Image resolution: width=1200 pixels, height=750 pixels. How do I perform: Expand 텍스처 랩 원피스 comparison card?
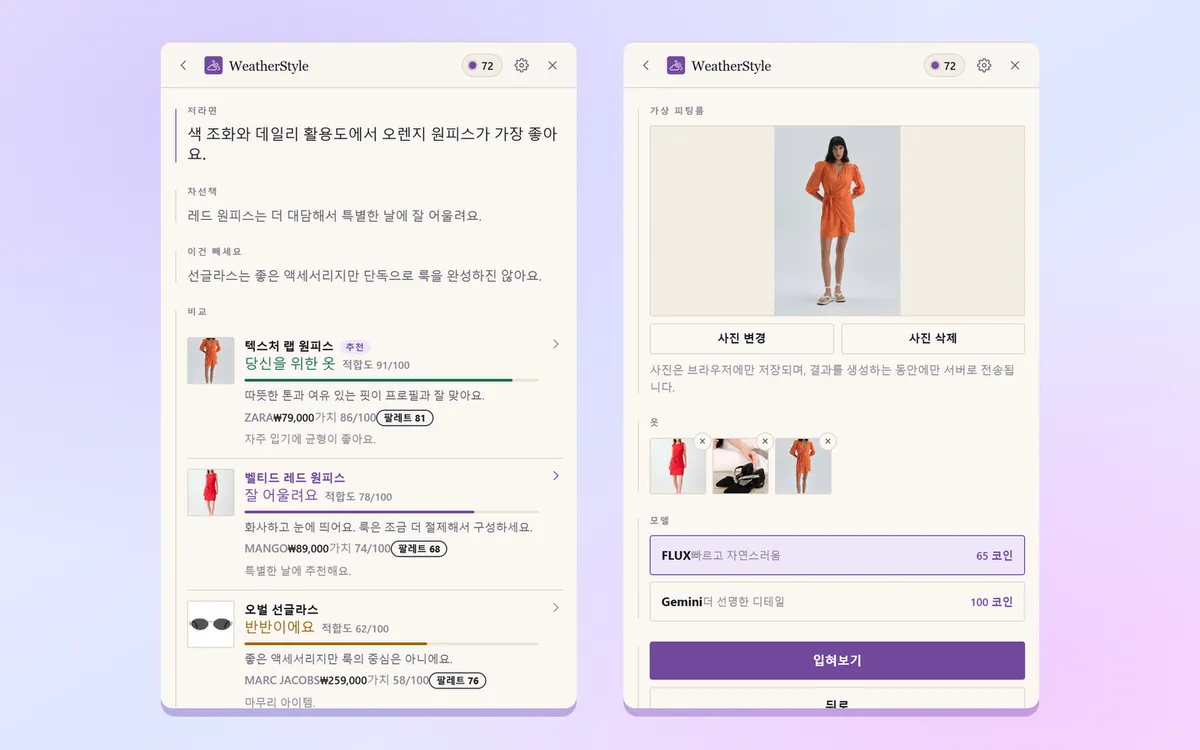click(556, 344)
